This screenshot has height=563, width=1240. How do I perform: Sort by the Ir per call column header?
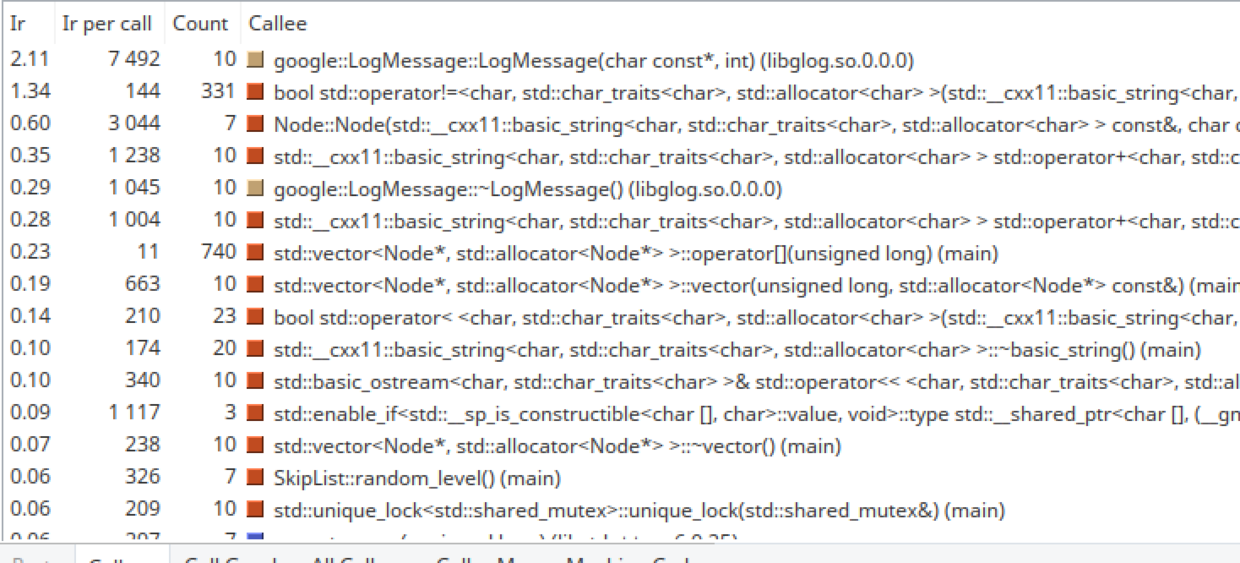point(107,23)
